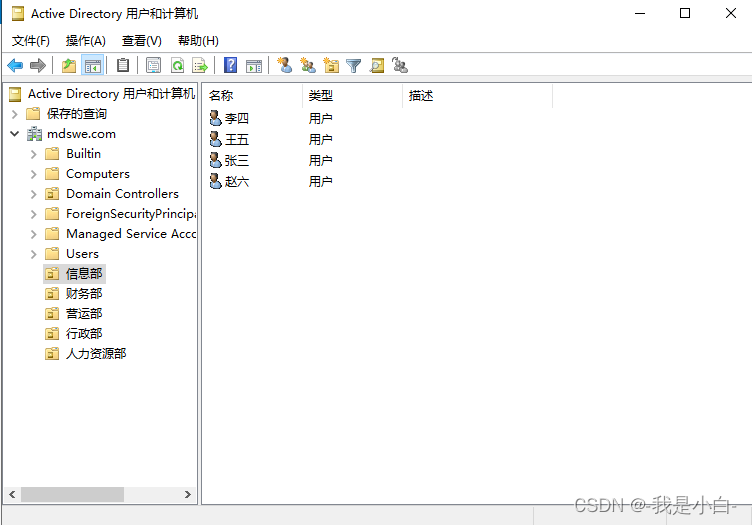Select the 行政部 organizational unit

coord(84,333)
